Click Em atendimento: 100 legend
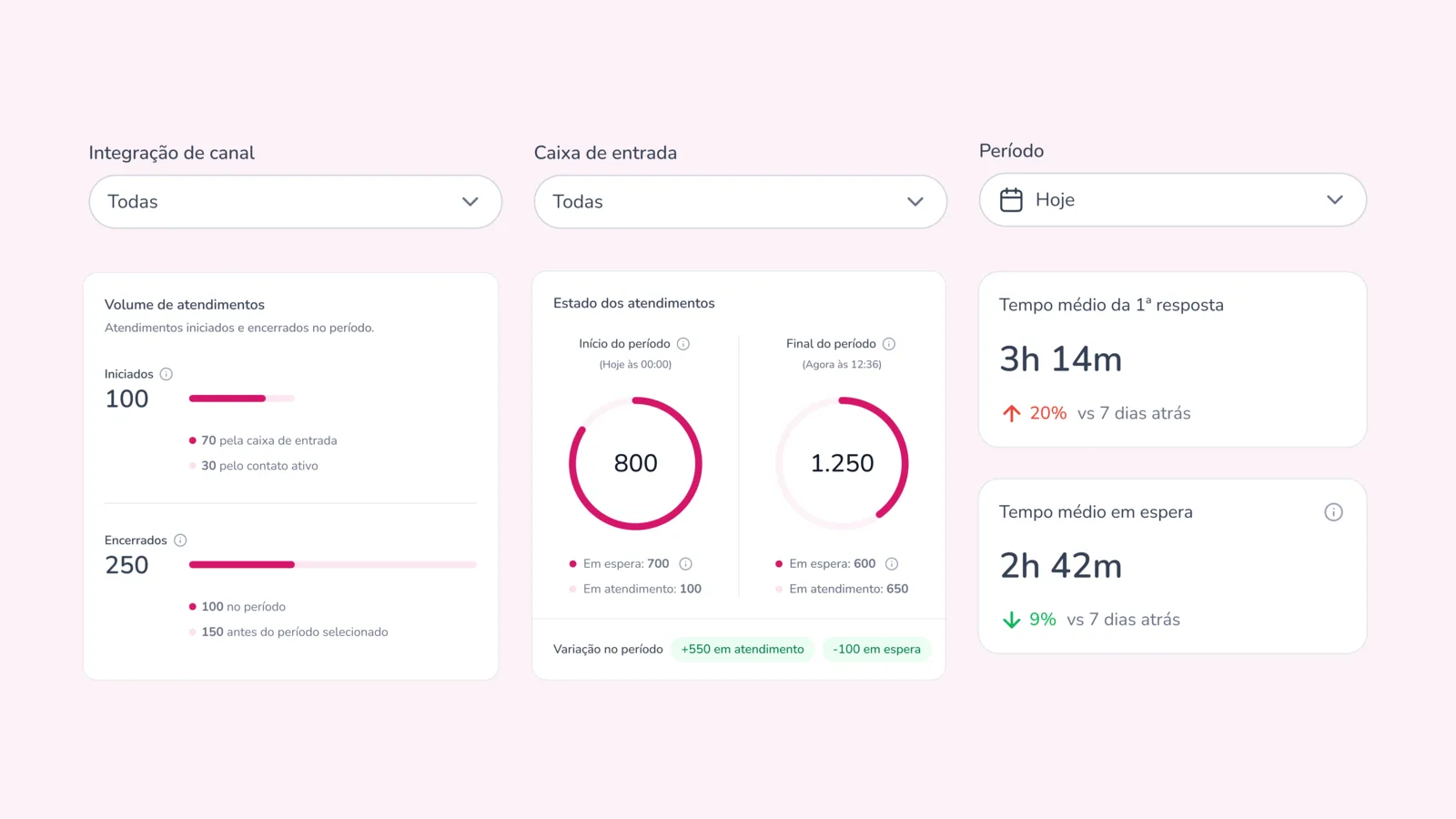The width and height of the screenshot is (1456, 819). [635, 590]
